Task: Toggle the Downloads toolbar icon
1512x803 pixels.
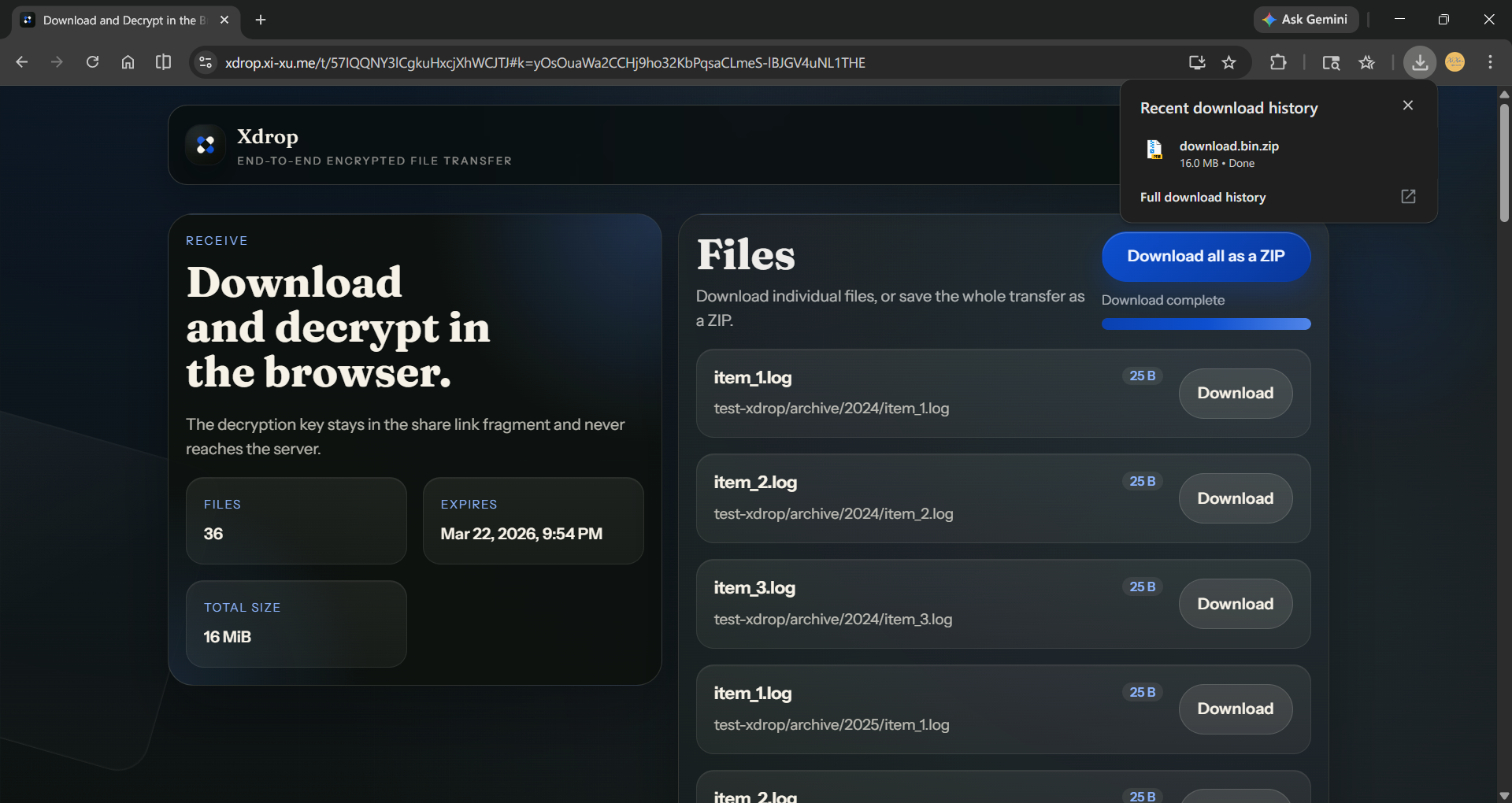Action: 1420,62
